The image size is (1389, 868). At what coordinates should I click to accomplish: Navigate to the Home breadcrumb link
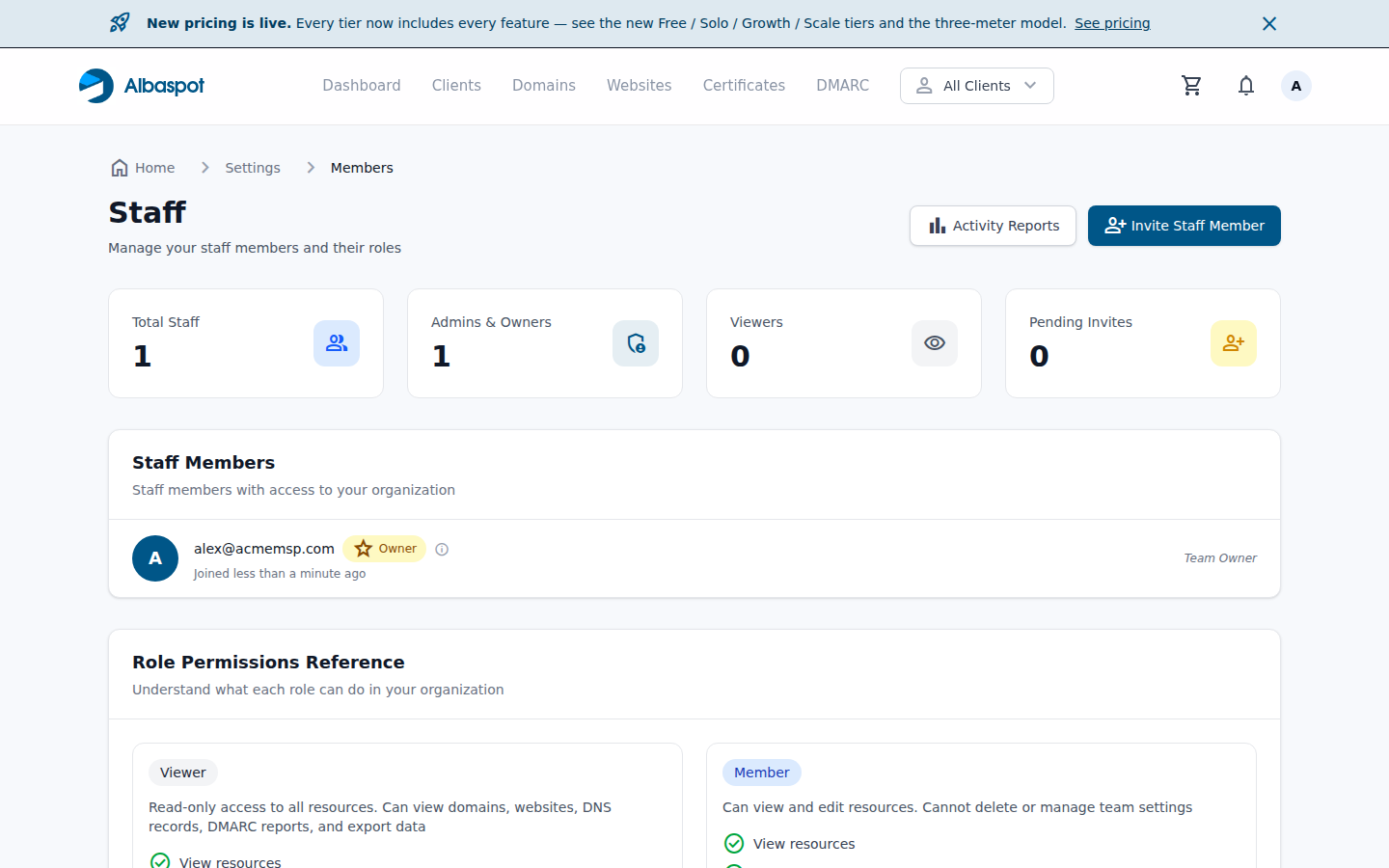pyautogui.click(x=154, y=168)
